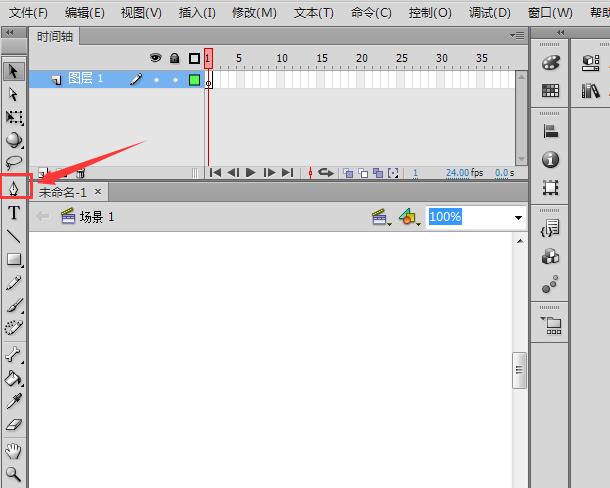The height and width of the screenshot is (488, 610).
Task: Select the 3D Rotation tool
Action: coord(14,140)
